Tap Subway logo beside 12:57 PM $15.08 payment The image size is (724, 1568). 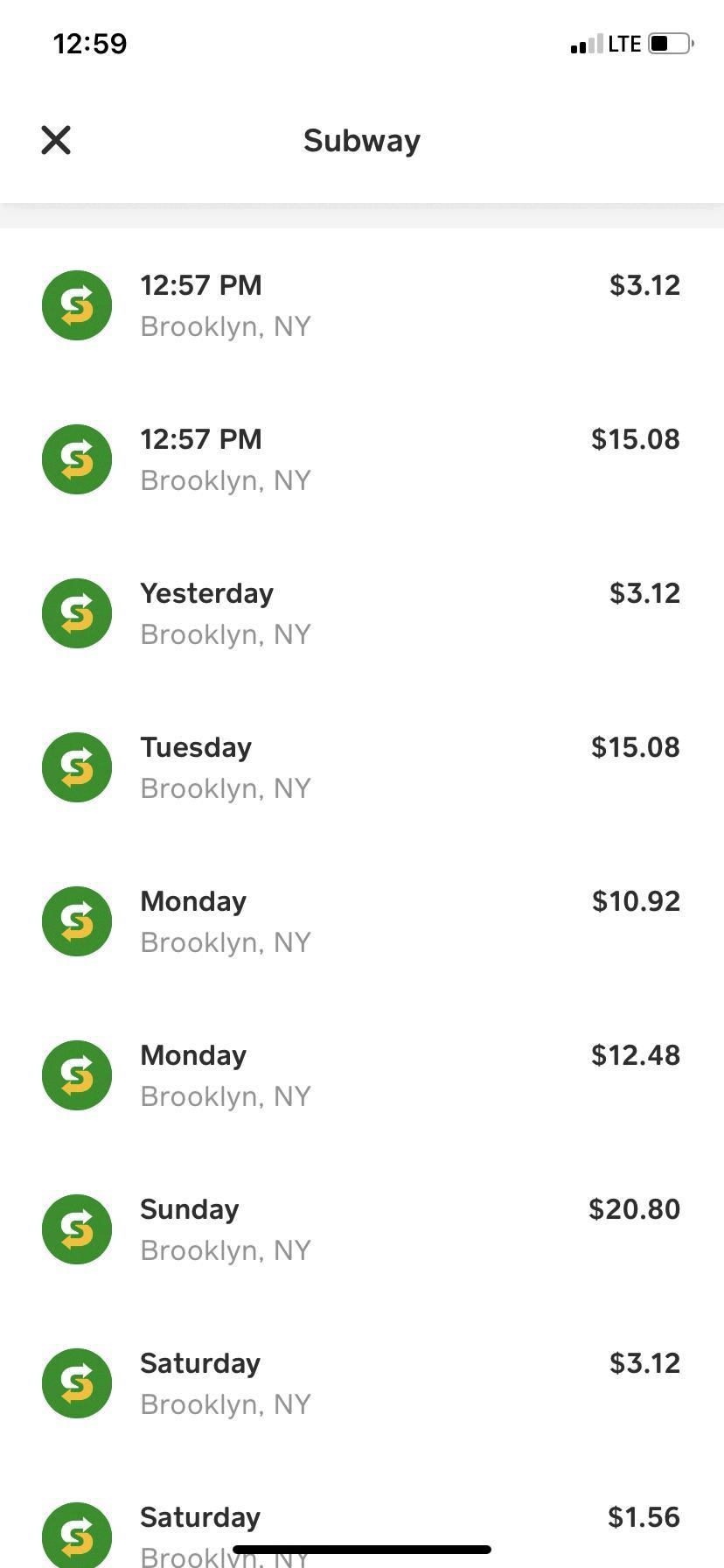point(77,459)
